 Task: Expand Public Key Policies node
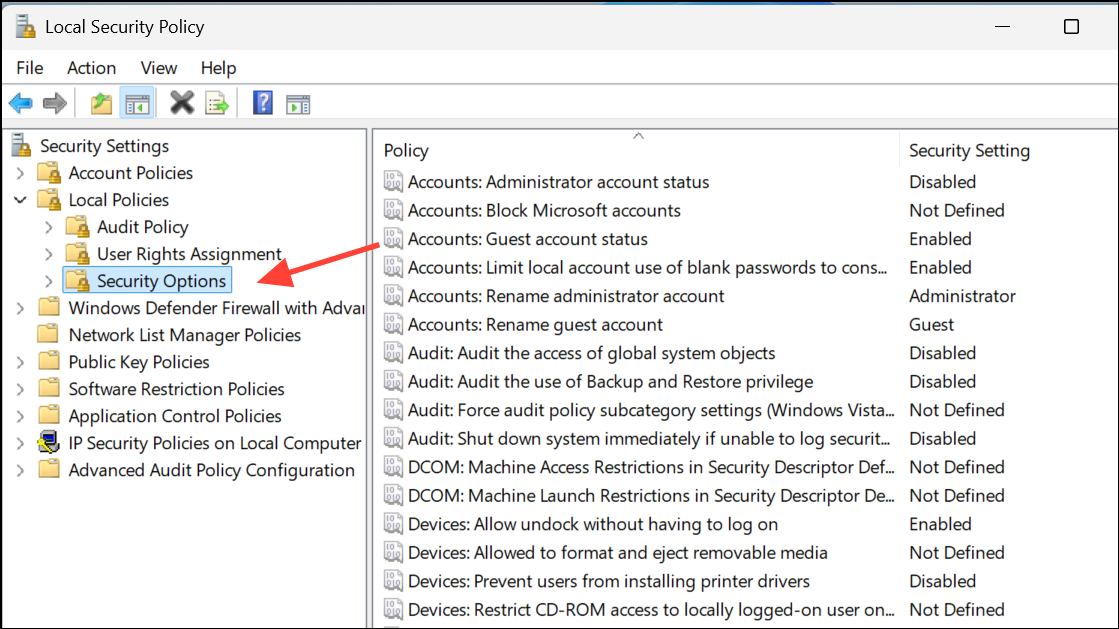click(x=20, y=363)
